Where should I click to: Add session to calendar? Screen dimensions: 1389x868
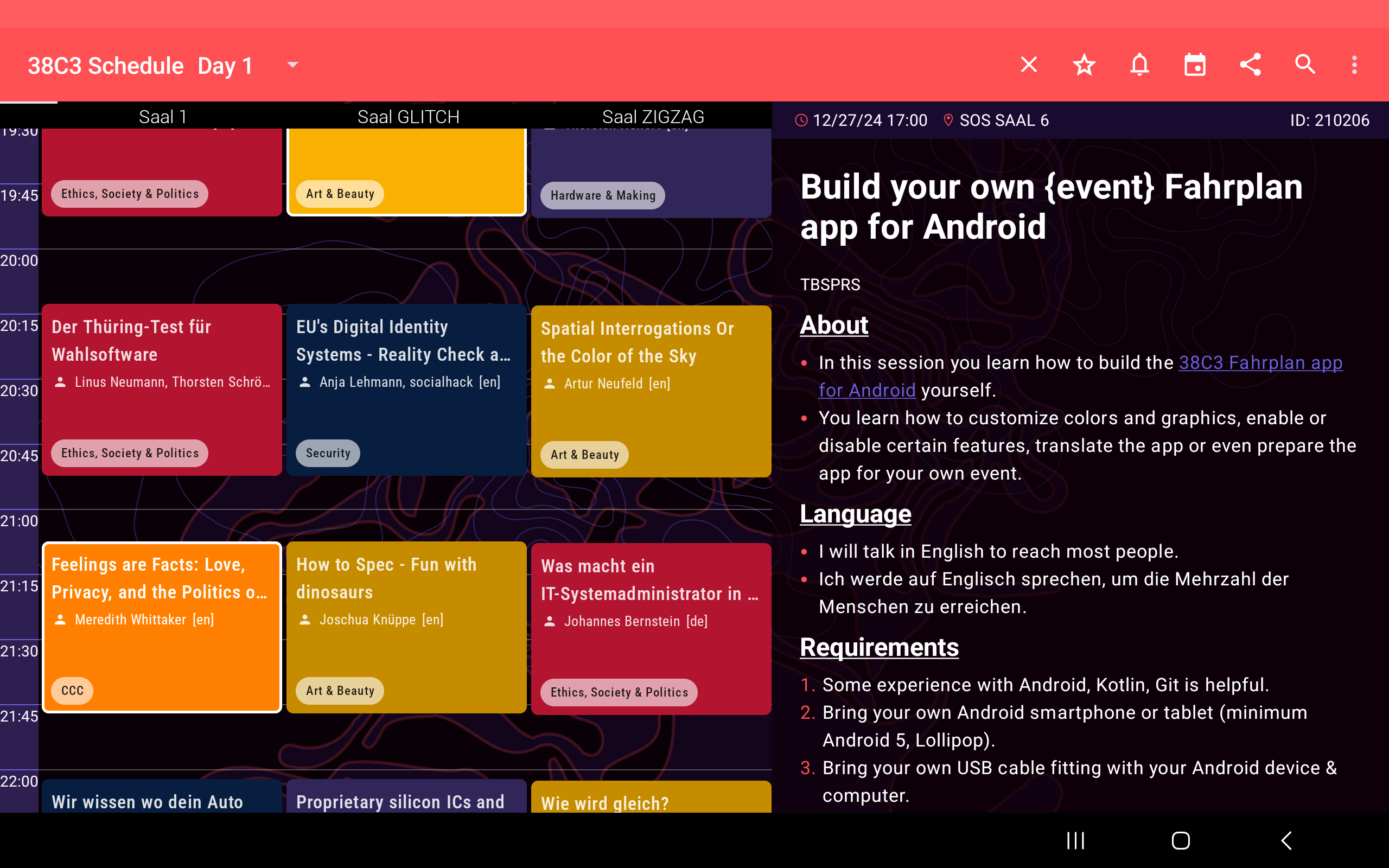point(1194,65)
